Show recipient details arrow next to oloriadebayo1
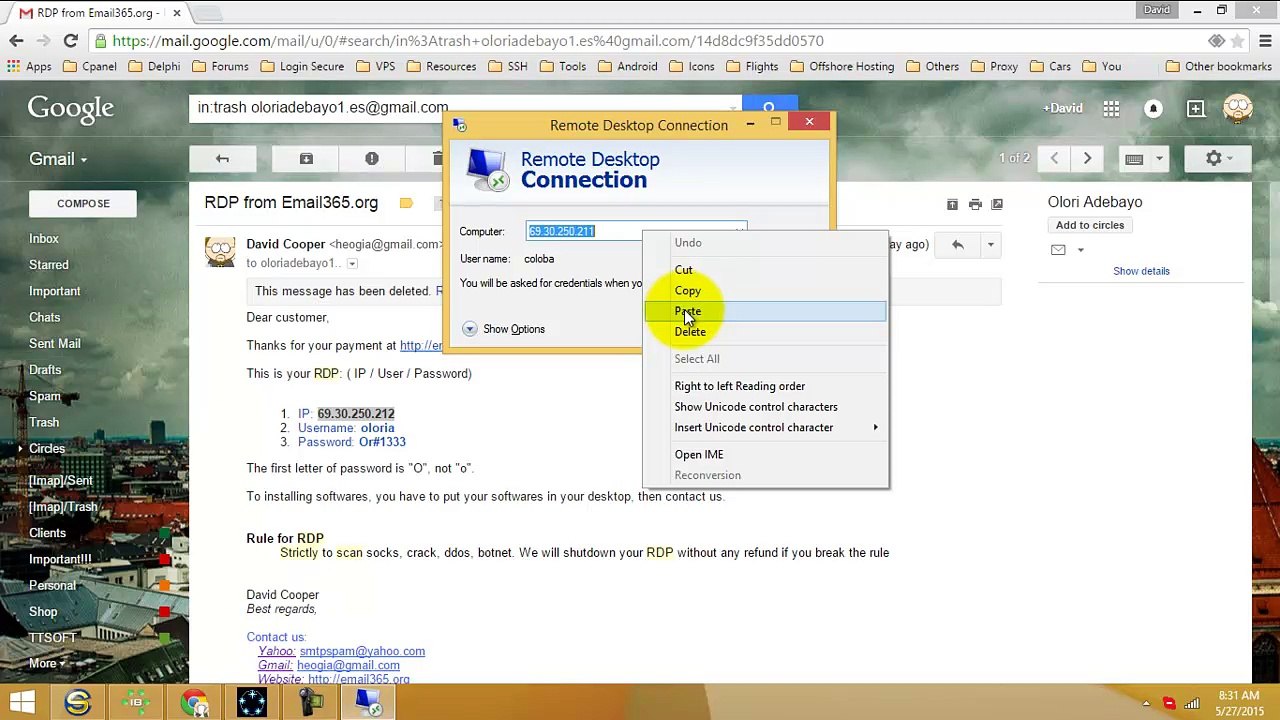This screenshot has width=1280, height=720. click(x=352, y=264)
